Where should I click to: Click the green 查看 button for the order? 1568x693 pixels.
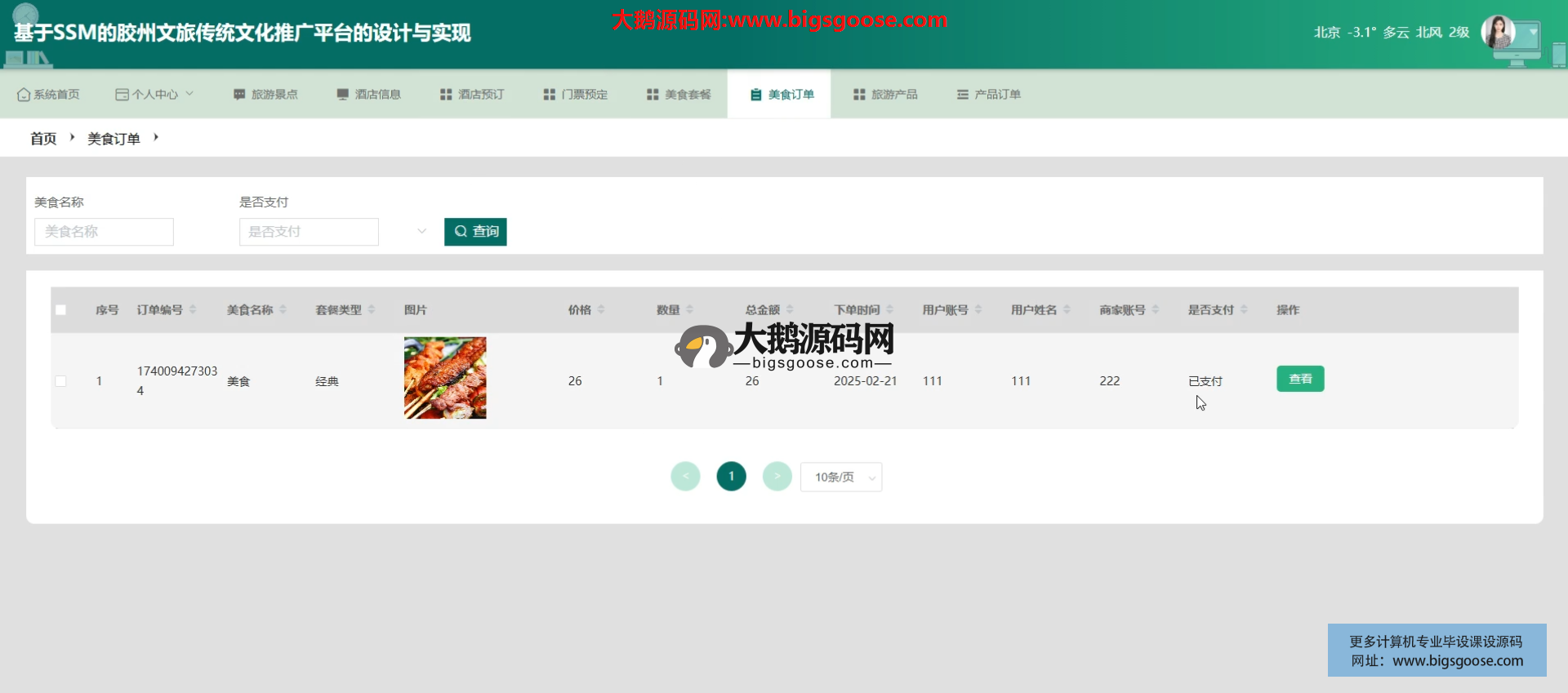click(1300, 379)
